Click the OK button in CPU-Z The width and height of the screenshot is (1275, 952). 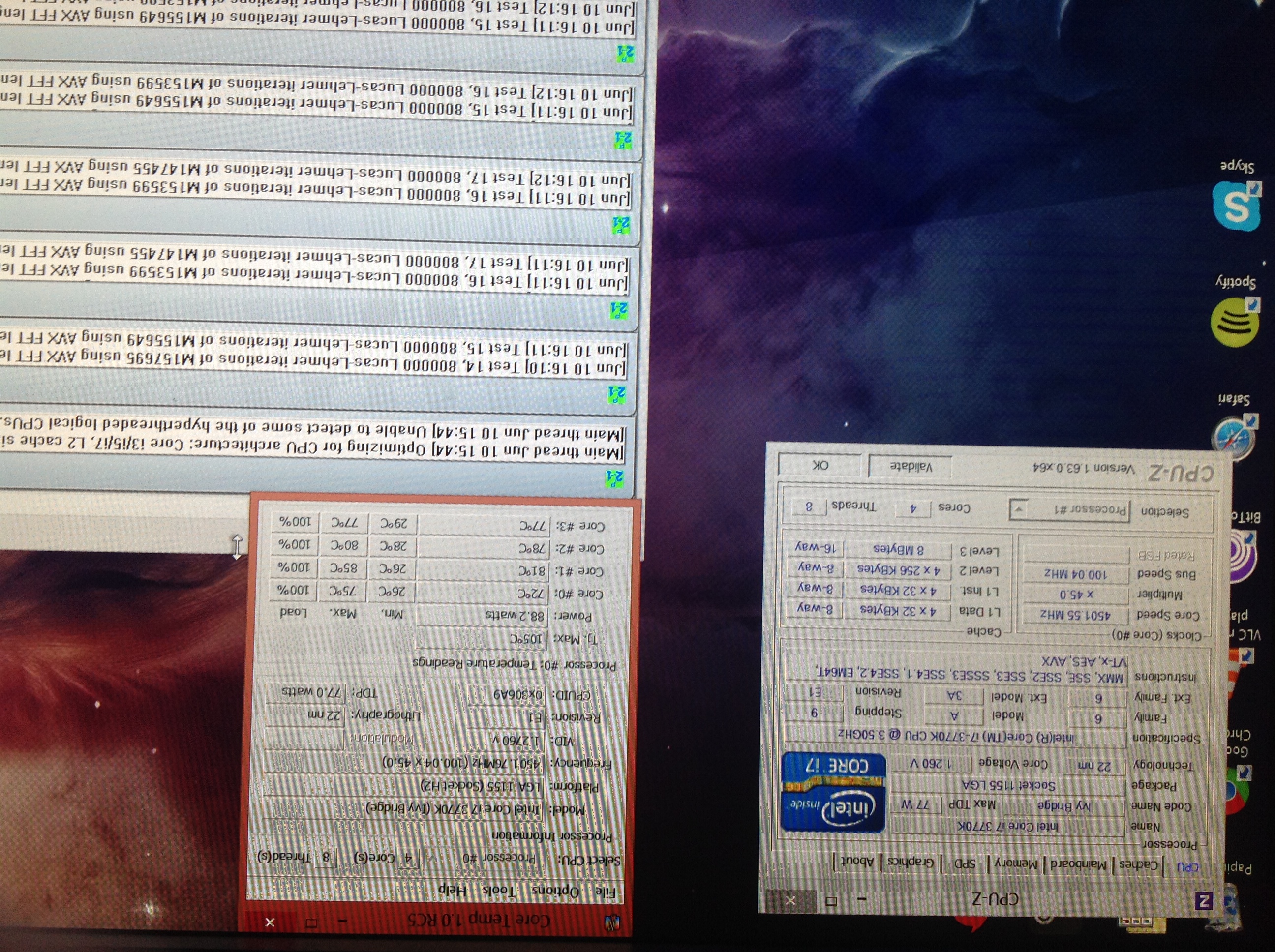point(820,465)
